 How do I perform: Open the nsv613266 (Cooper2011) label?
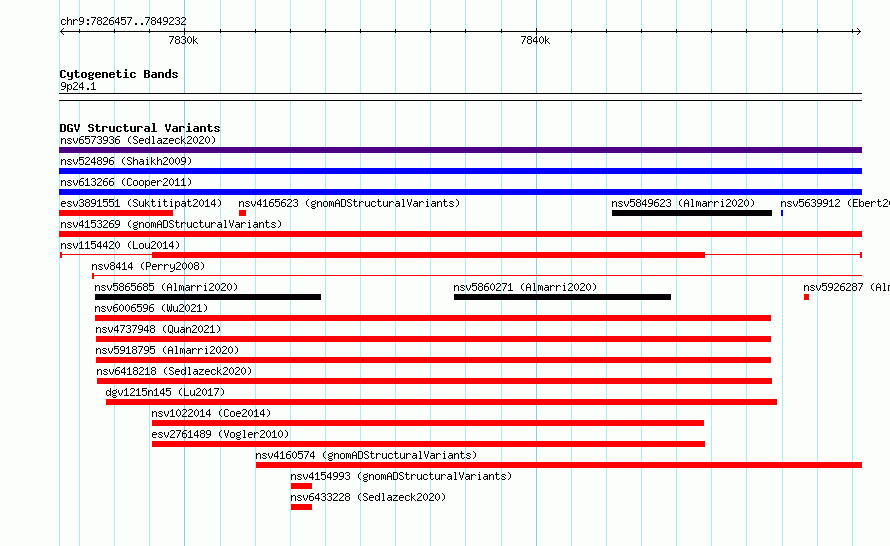pyautogui.click(x=126, y=182)
